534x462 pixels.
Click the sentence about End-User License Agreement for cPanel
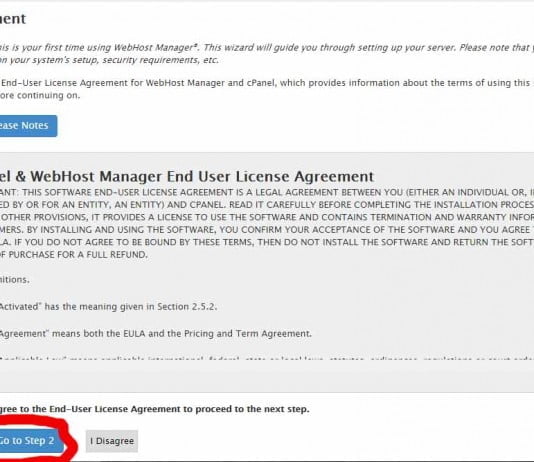(x=267, y=83)
